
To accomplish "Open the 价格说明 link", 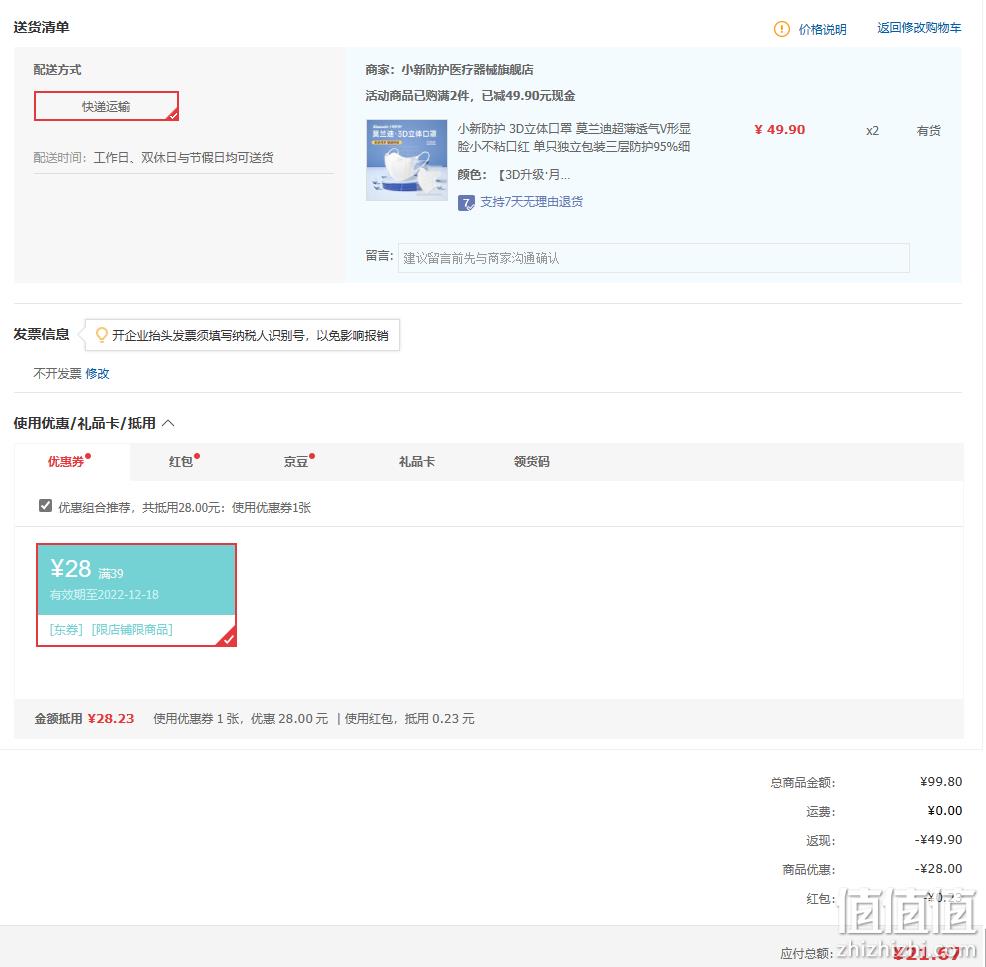I will [822, 30].
